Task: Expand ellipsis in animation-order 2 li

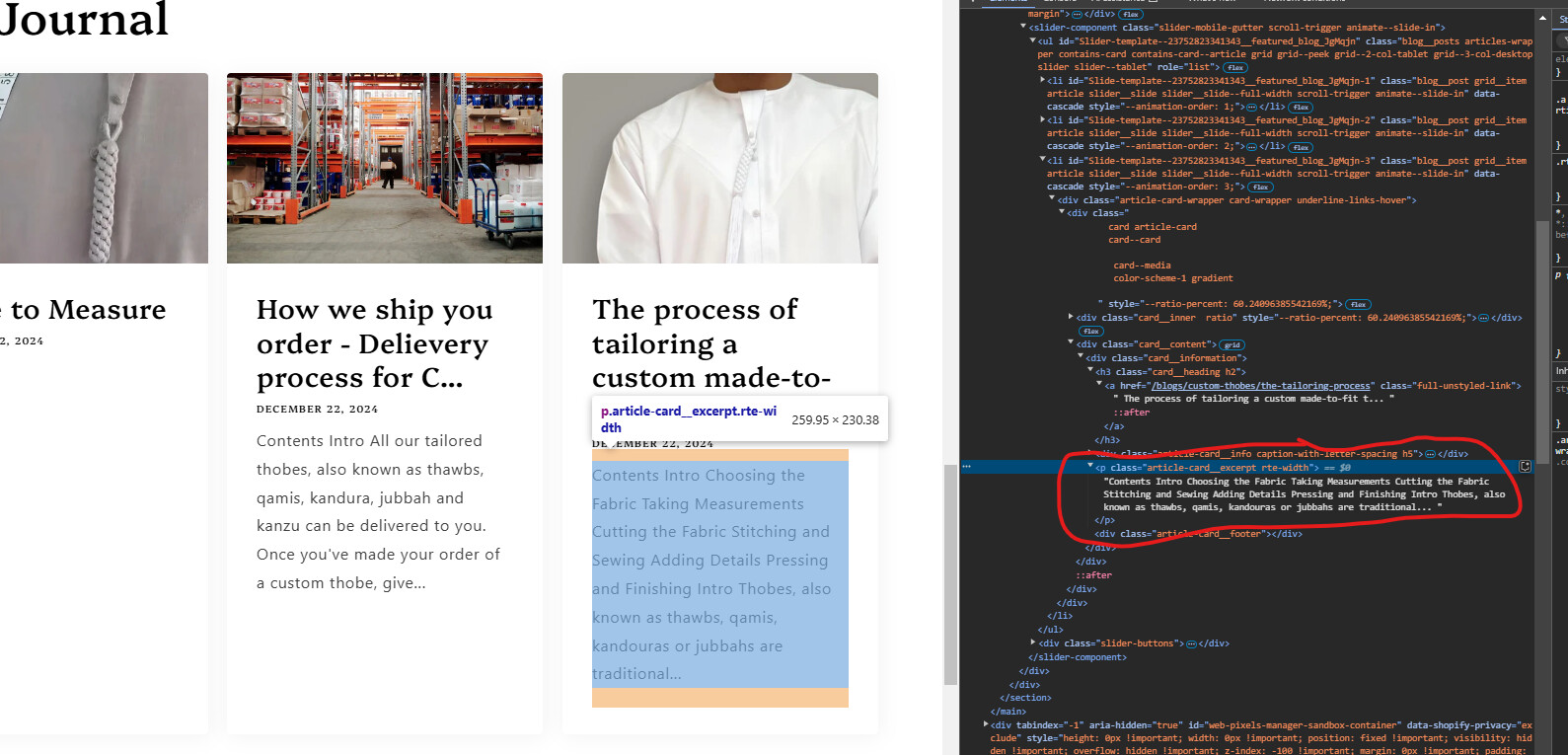Action: (x=1252, y=147)
